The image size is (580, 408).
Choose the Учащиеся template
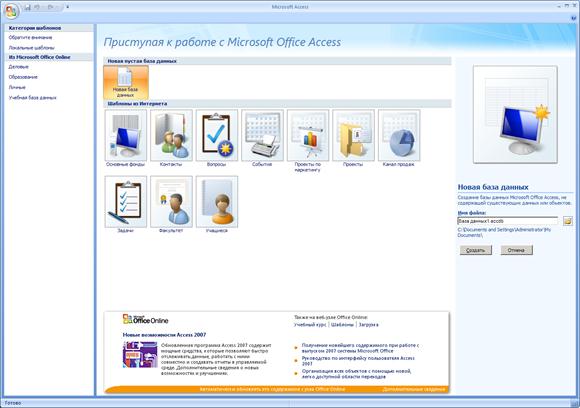pyautogui.click(x=217, y=205)
